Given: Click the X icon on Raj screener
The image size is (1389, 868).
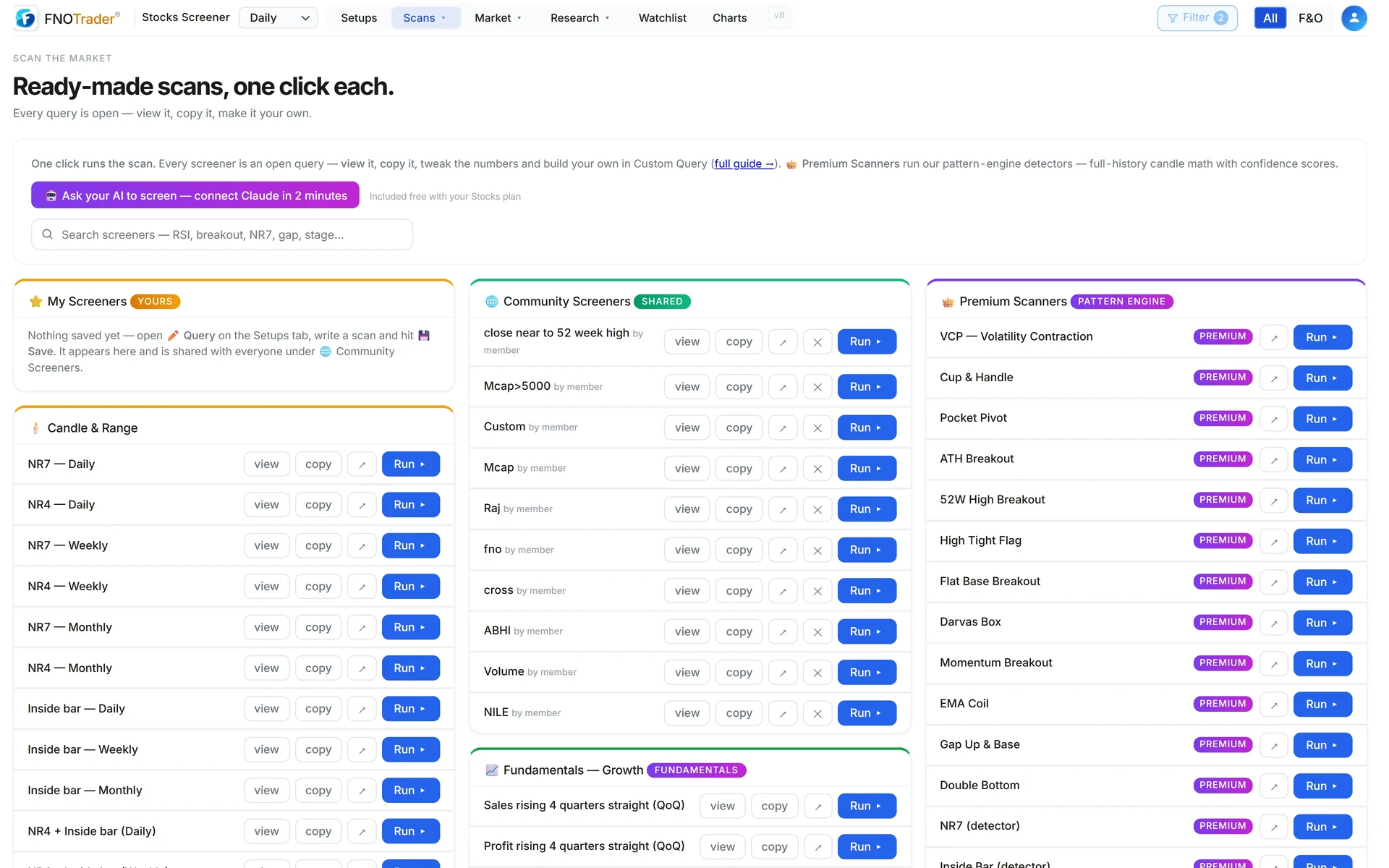Looking at the screenshot, I should [x=817, y=509].
